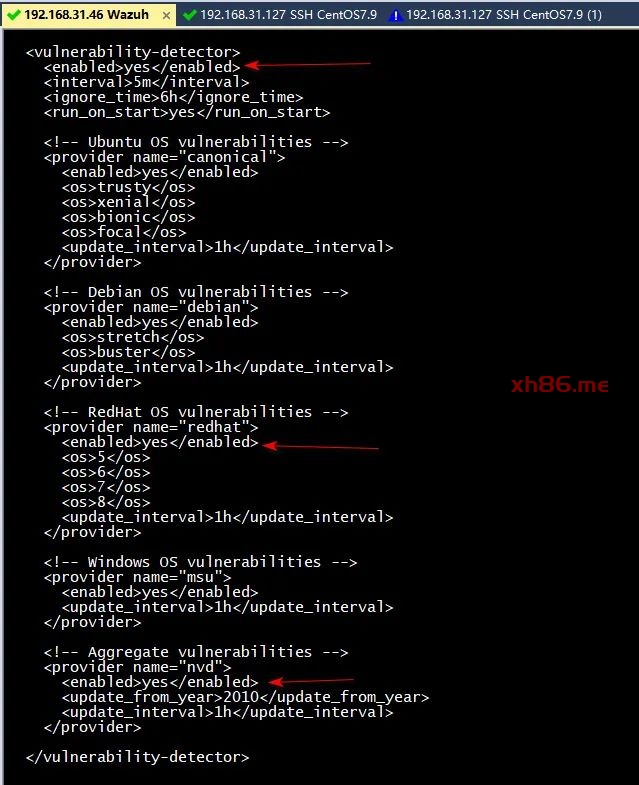Screen dimensions: 639x785
Task: Click the closing vulnerability-detector tag
Action: coord(137,757)
